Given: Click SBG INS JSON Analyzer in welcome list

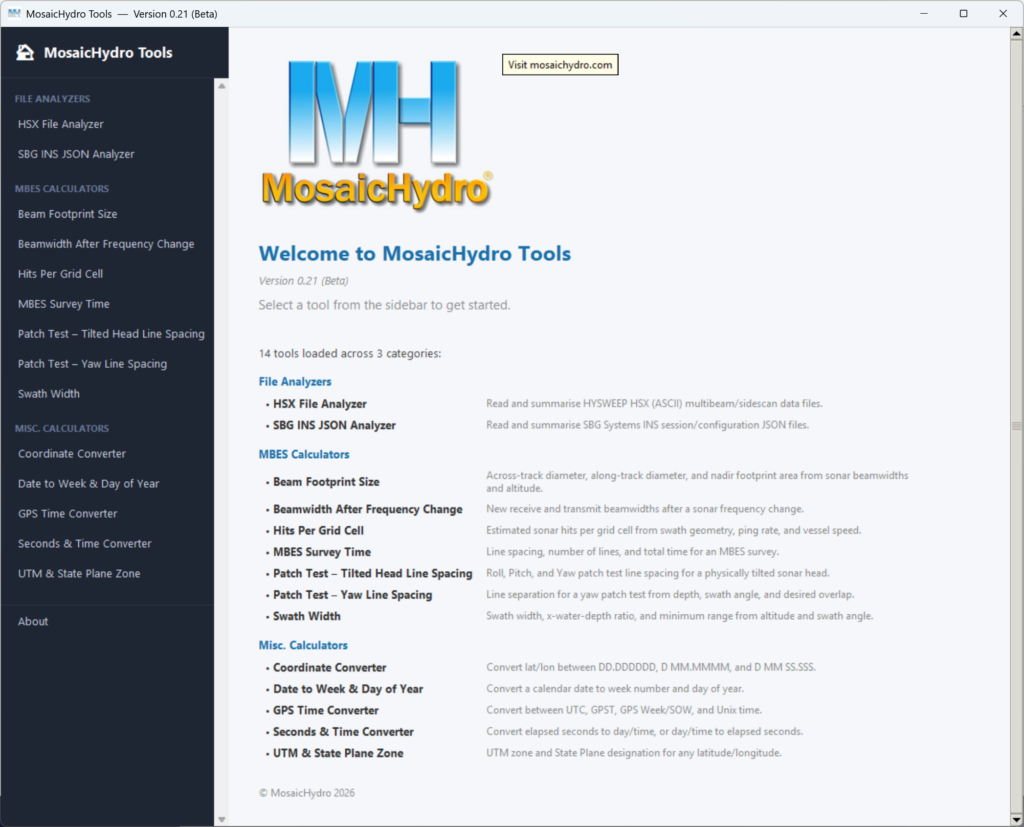Looking at the screenshot, I should (334, 425).
